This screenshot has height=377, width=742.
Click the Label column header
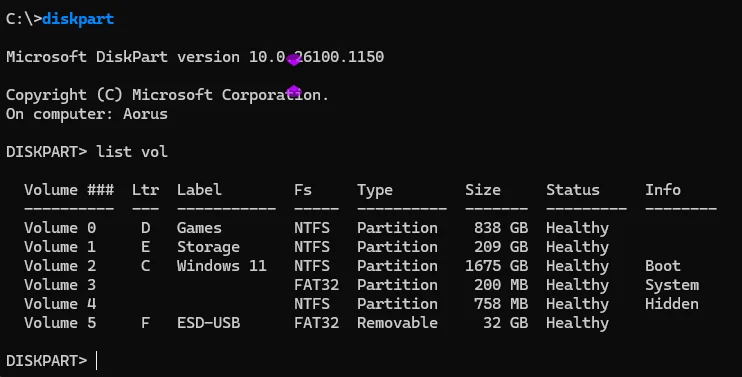(x=199, y=190)
